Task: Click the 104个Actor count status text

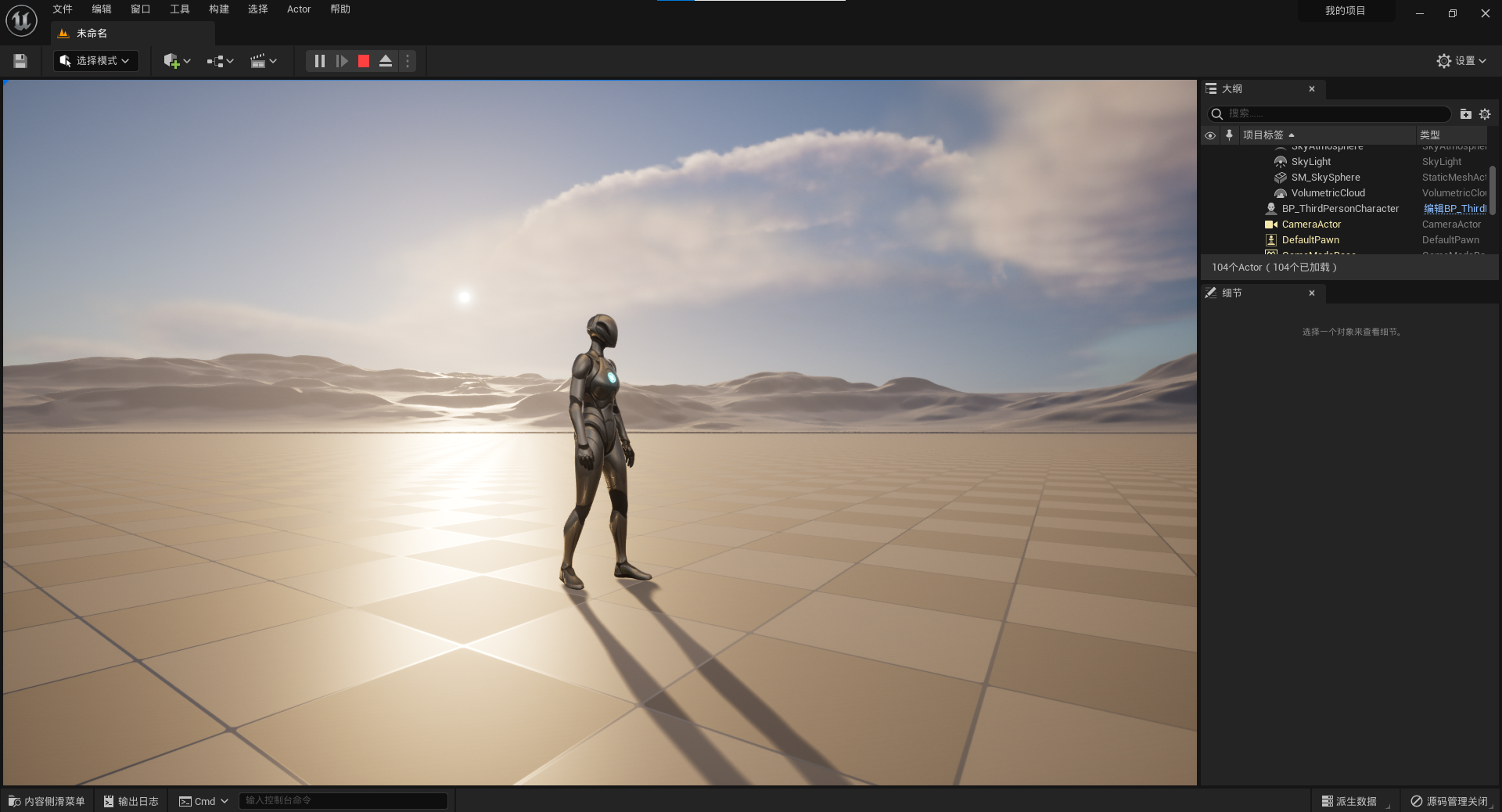Action: (1274, 268)
